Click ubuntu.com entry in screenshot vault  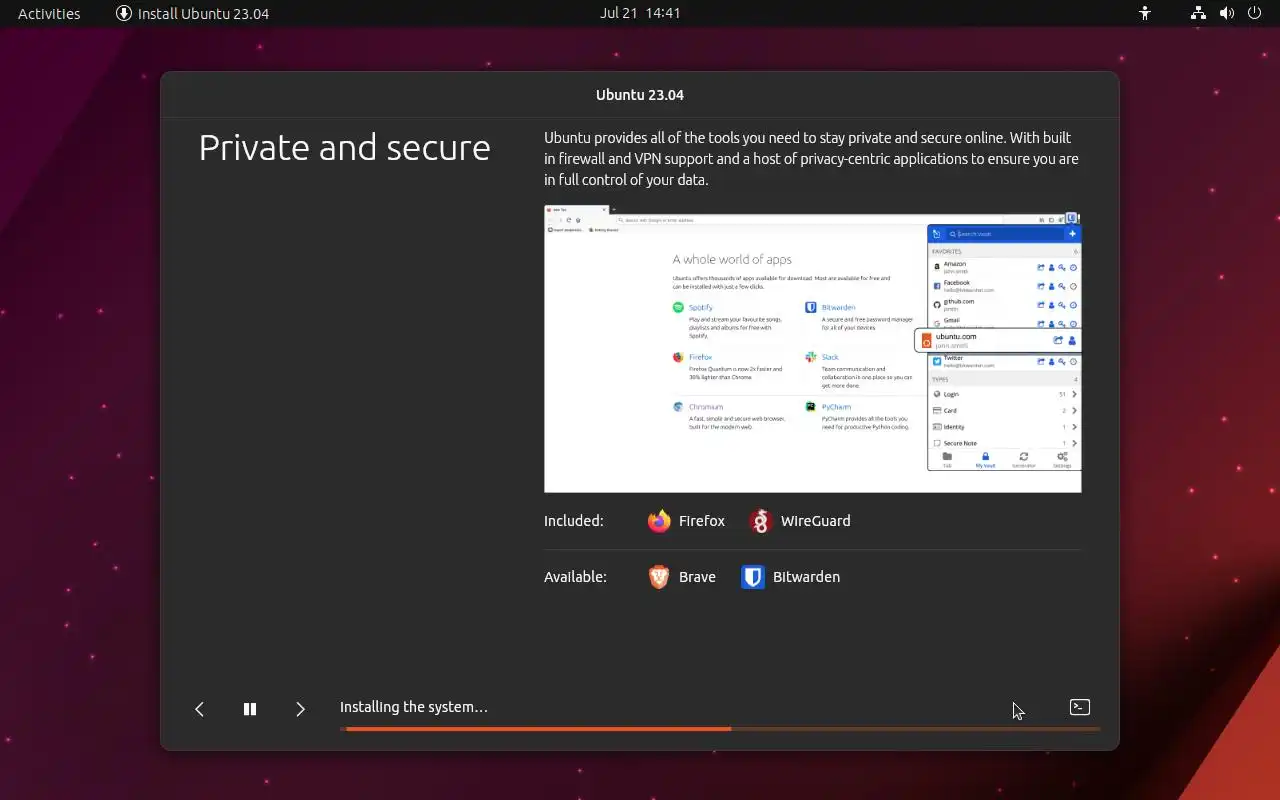click(997, 340)
